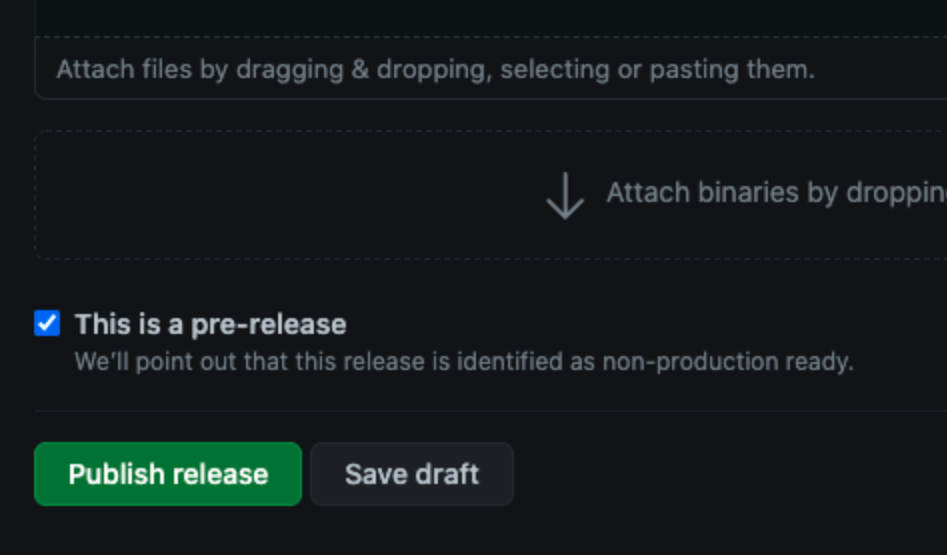
Task: Select the word 'Publish' on green button
Action: 106,474
